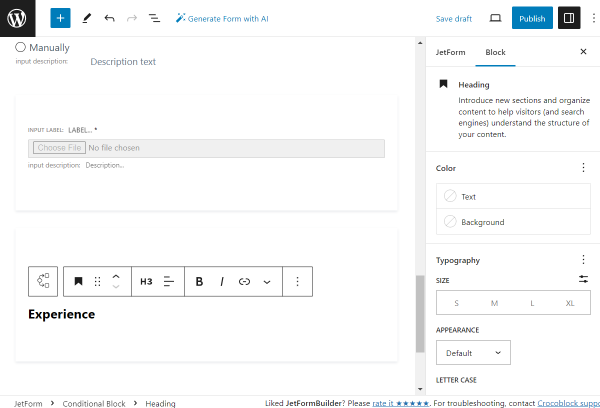Viewport: 600px width, 408px height.
Task: Publish the form
Action: click(x=532, y=18)
